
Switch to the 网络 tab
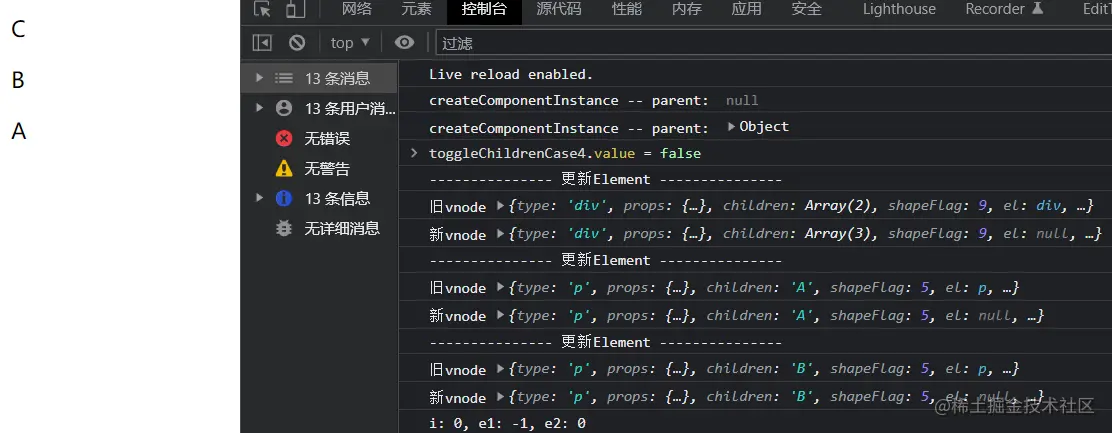[357, 9]
